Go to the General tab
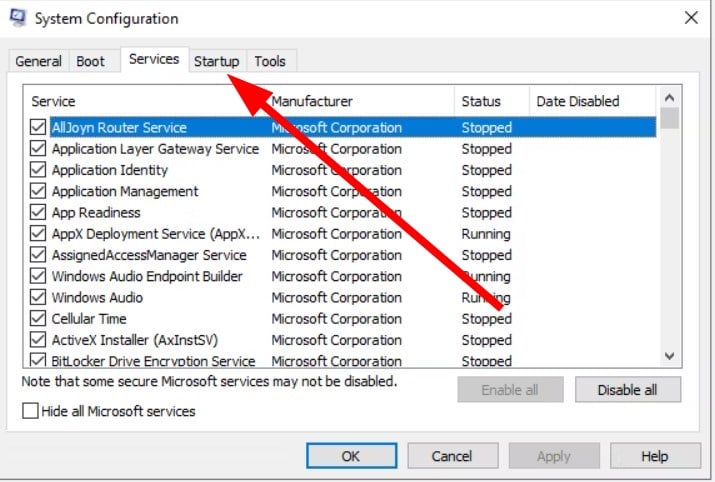This screenshot has width=715, height=482. click(x=39, y=61)
